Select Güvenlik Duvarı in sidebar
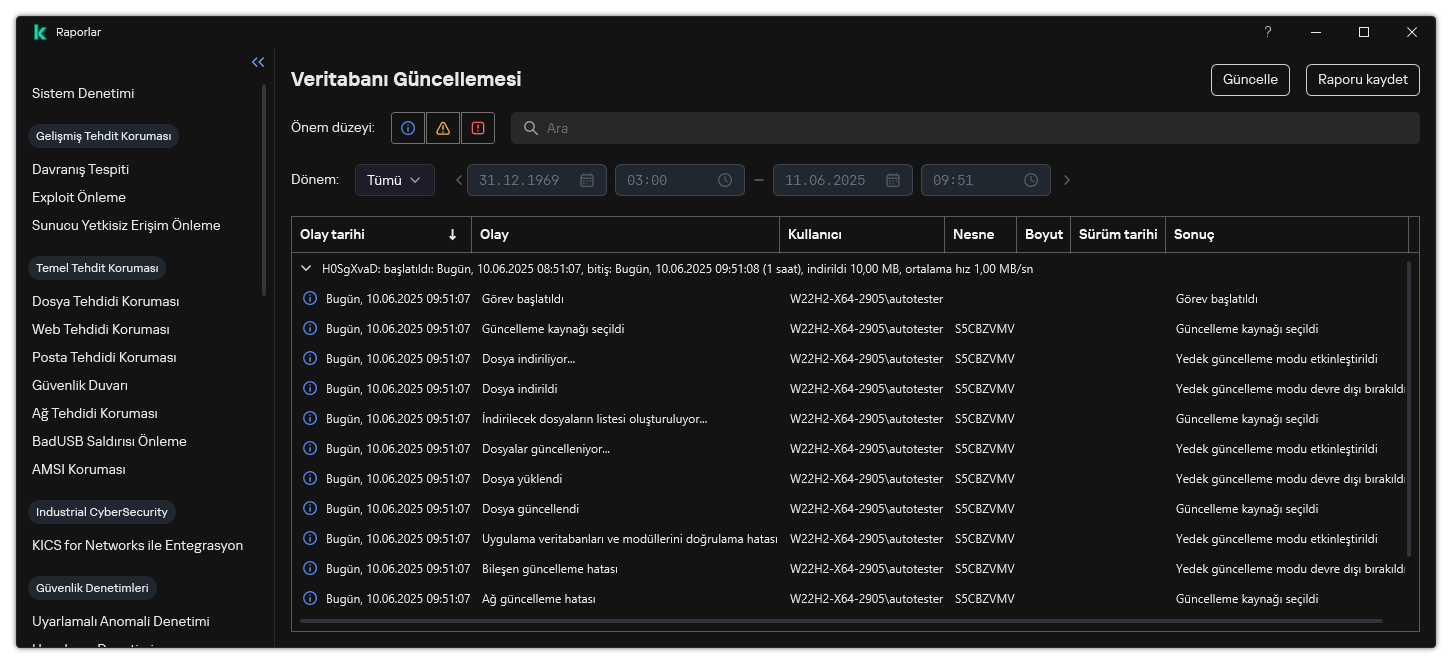Viewport: 1452px width, 664px height. click(80, 385)
